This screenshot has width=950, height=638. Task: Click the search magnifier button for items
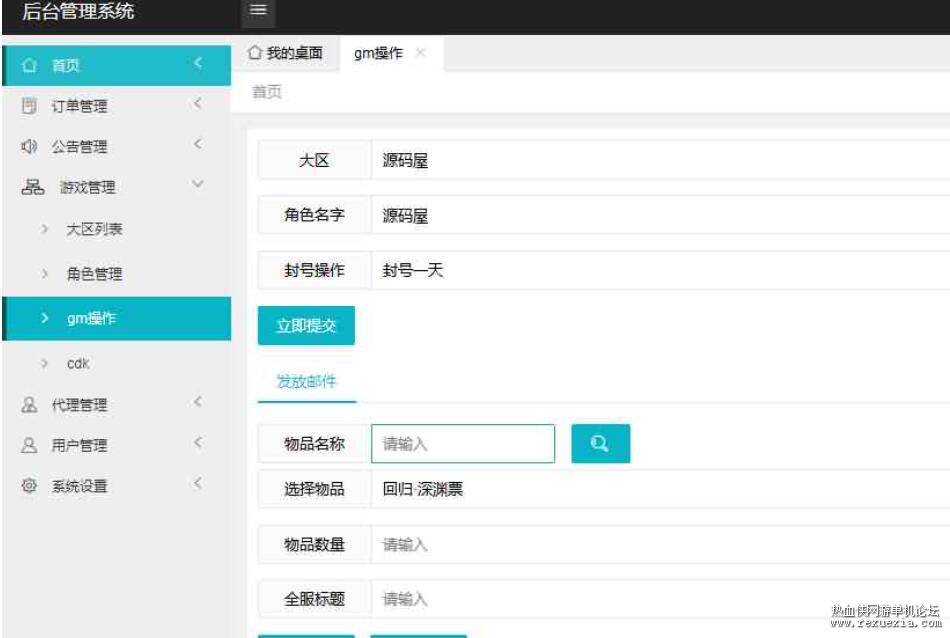click(600, 444)
